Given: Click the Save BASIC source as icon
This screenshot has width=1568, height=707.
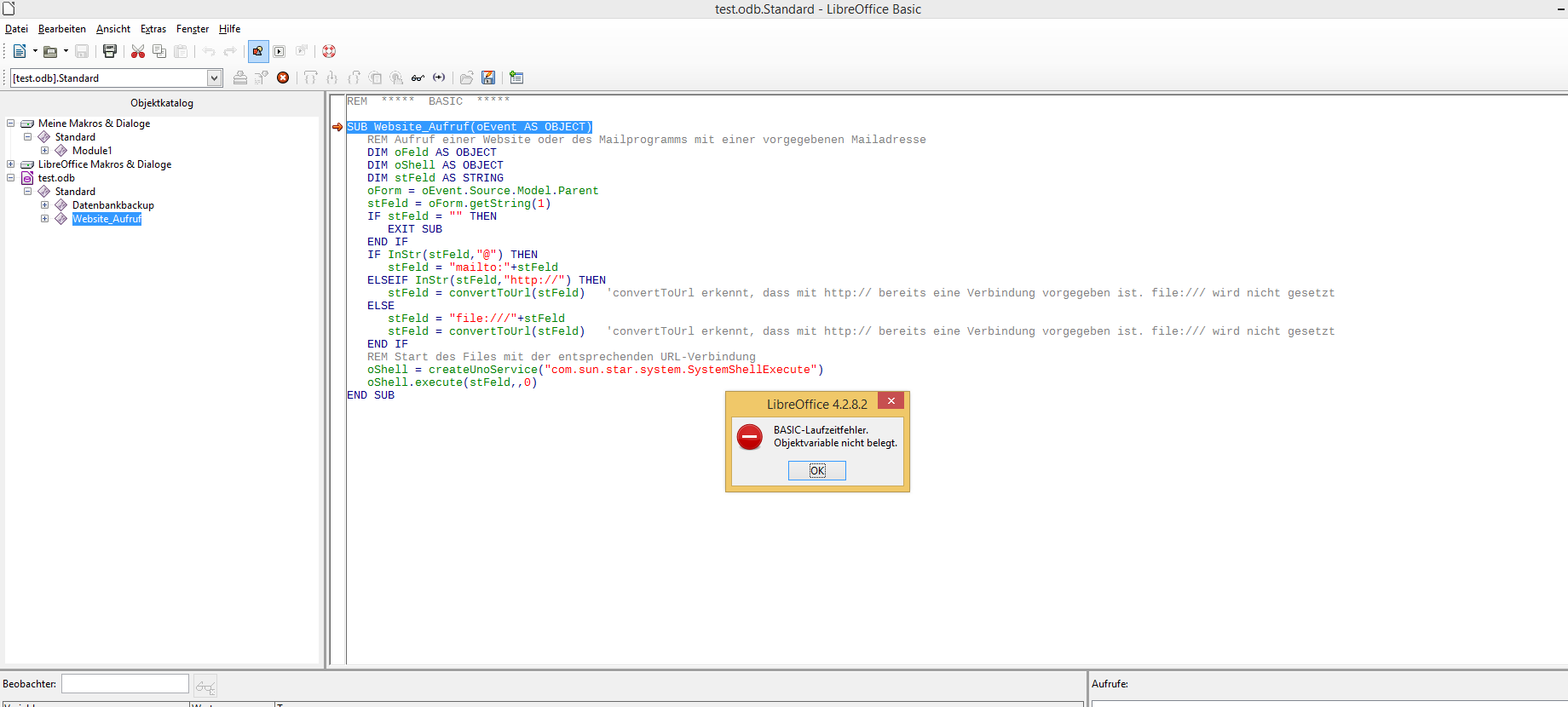Looking at the screenshot, I should click(488, 78).
